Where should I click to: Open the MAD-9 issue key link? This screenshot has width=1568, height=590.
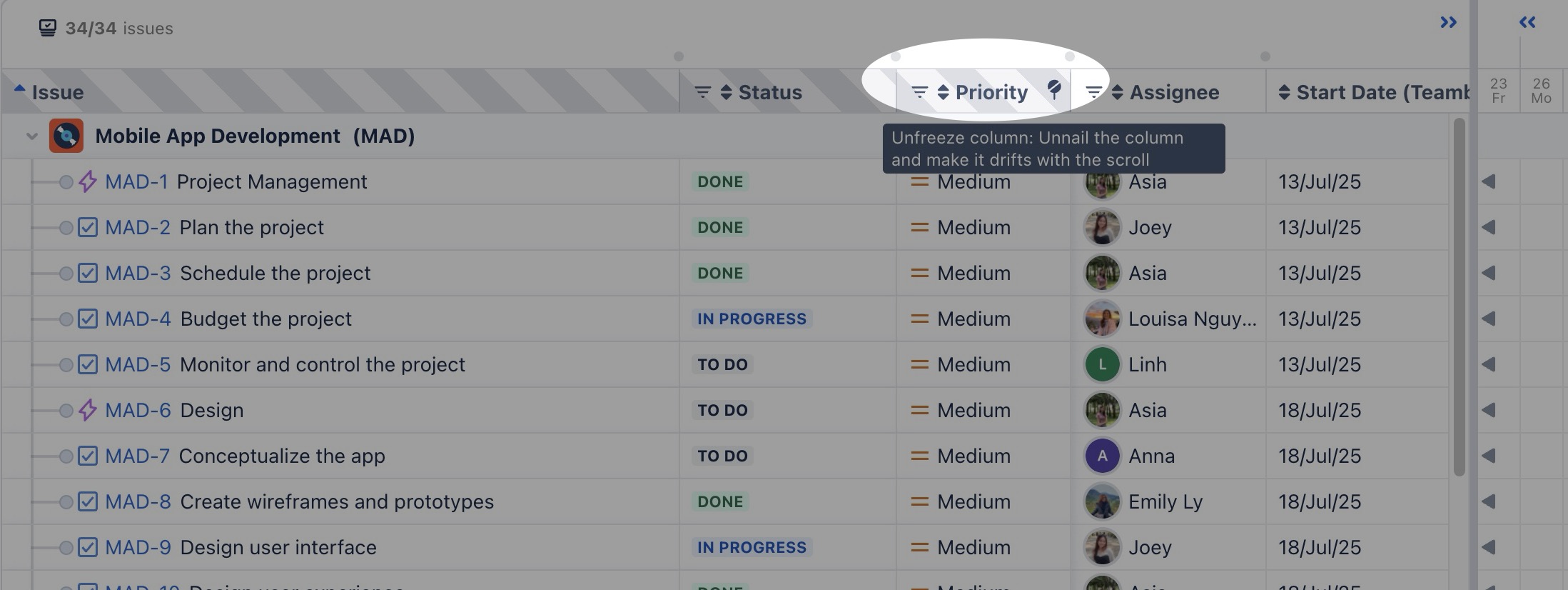point(138,547)
